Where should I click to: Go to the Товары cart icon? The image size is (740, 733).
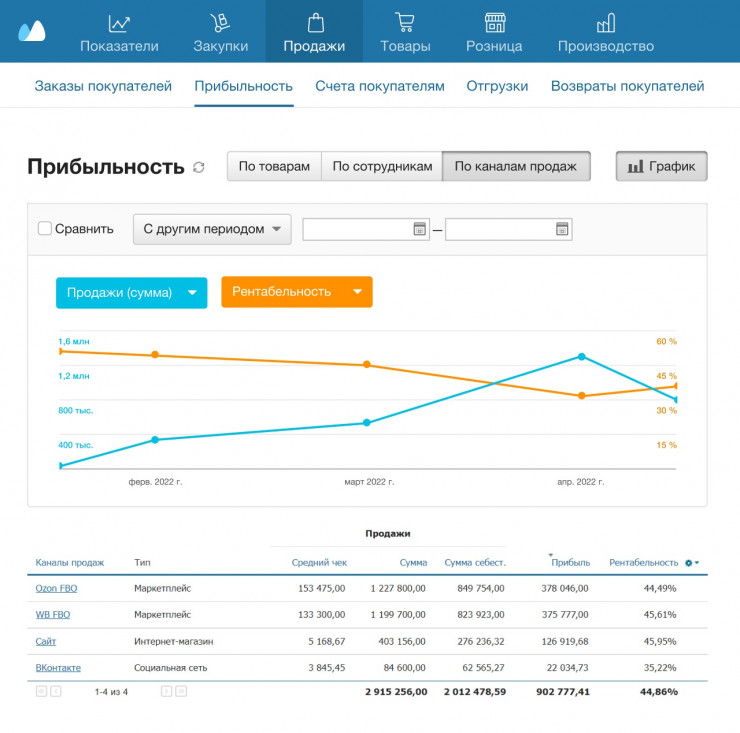point(405,23)
